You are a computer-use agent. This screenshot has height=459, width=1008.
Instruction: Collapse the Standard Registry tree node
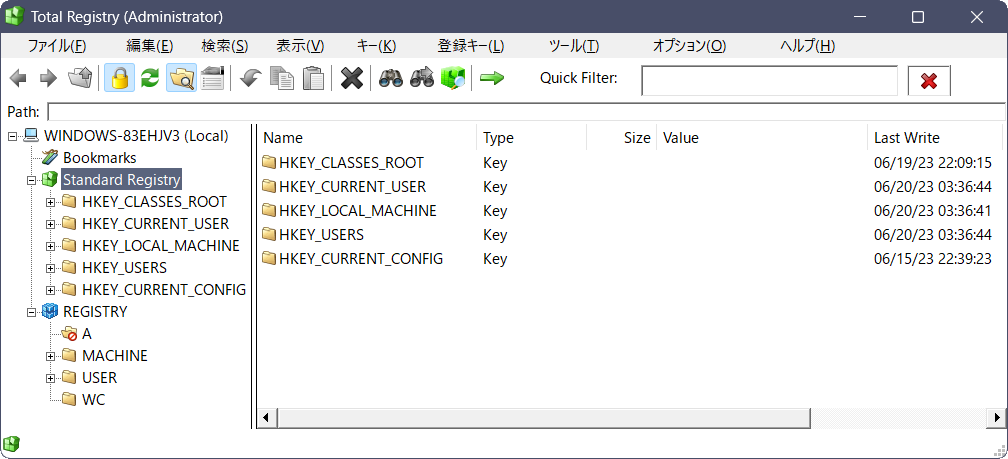pos(31,181)
